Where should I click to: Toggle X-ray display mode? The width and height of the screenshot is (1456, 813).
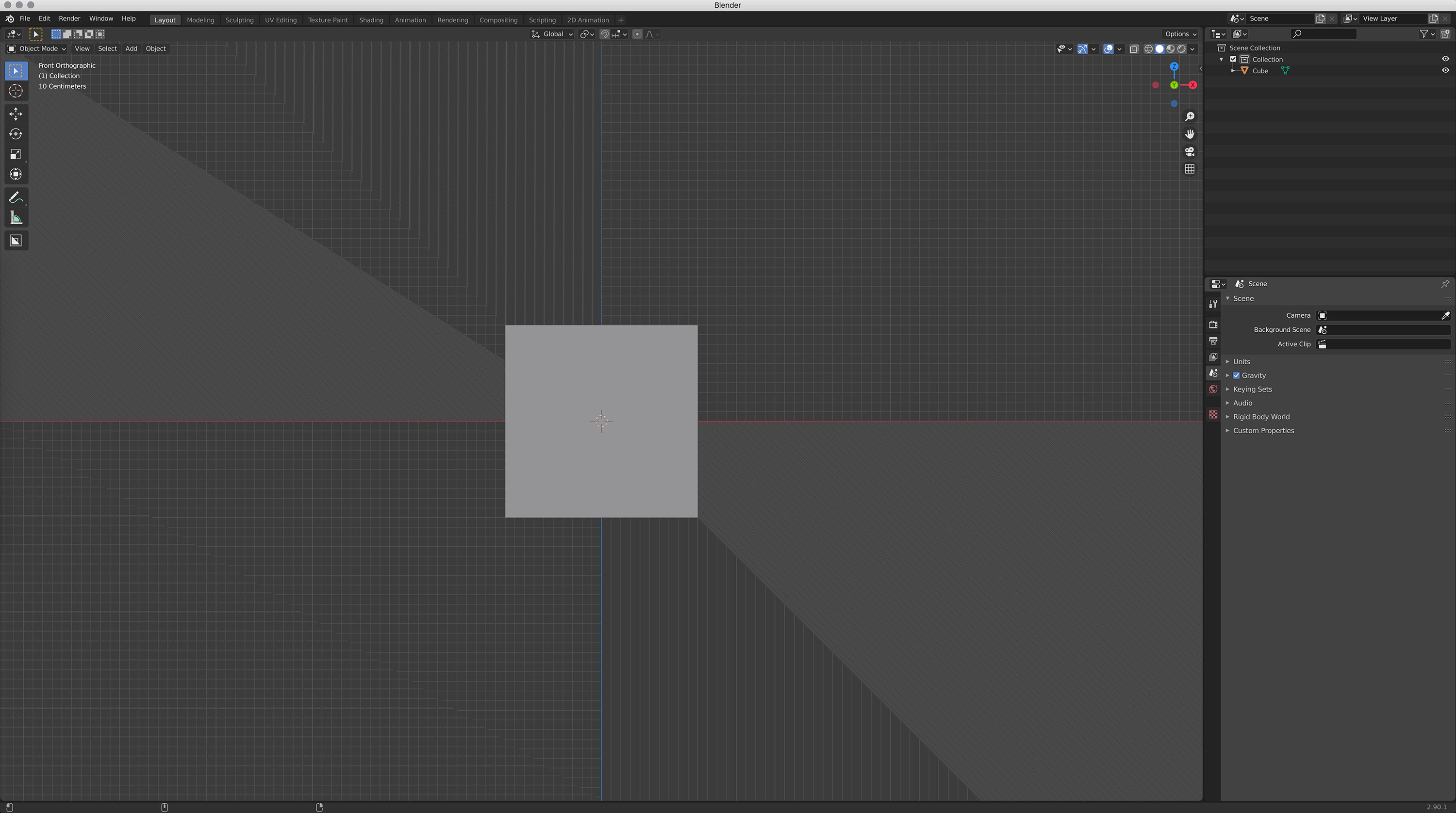pos(1134,49)
